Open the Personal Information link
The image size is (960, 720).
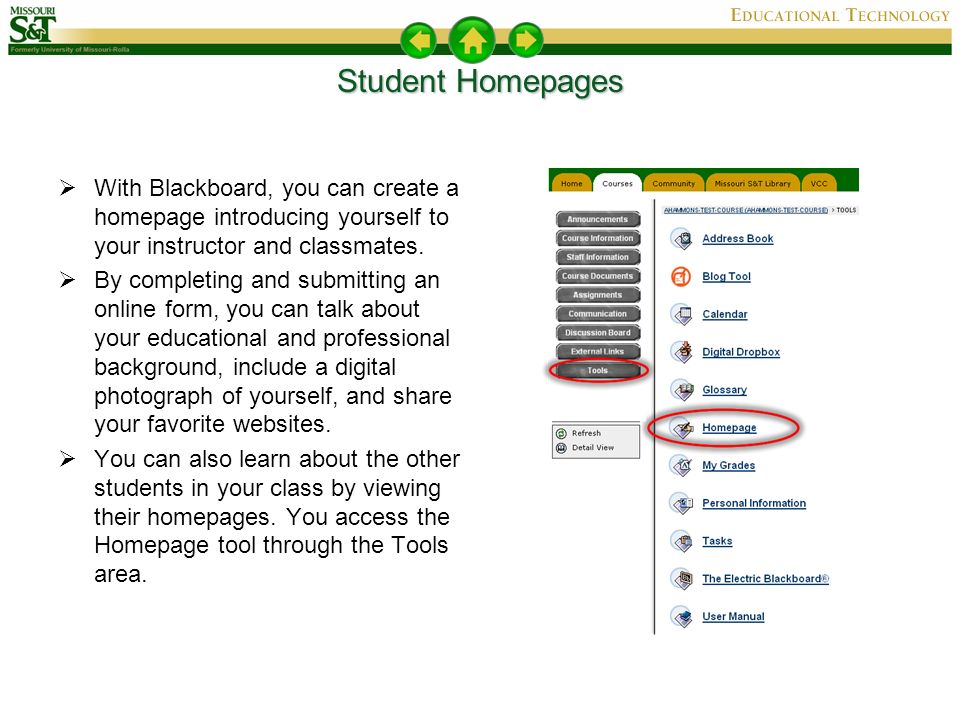(x=754, y=503)
